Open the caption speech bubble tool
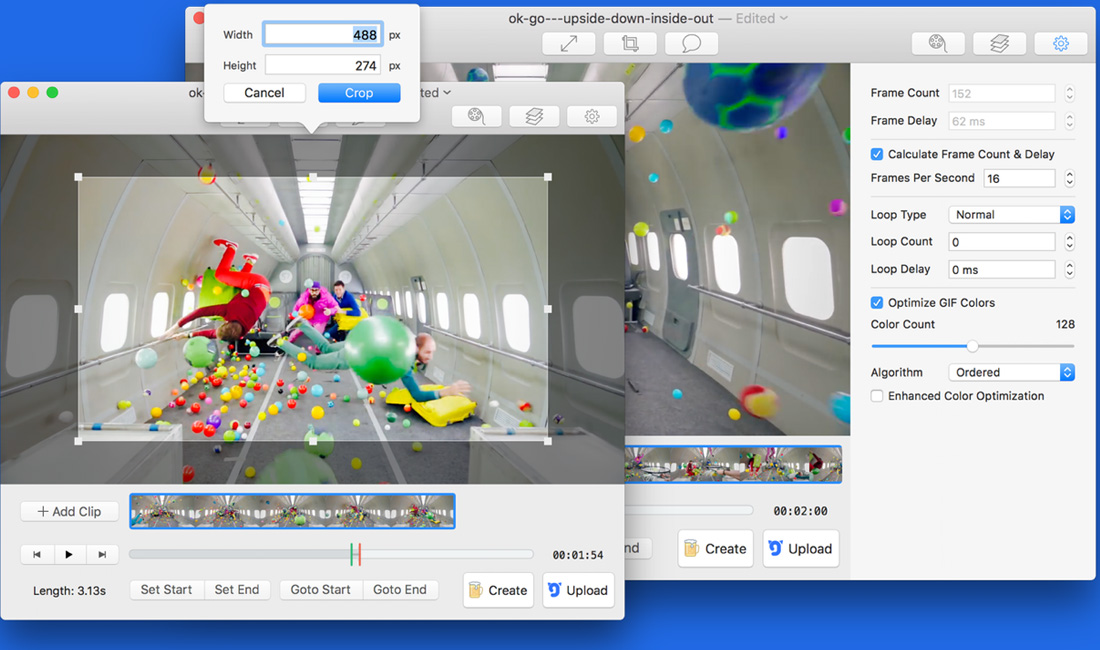The image size is (1100, 650). [x=691, y=44]
